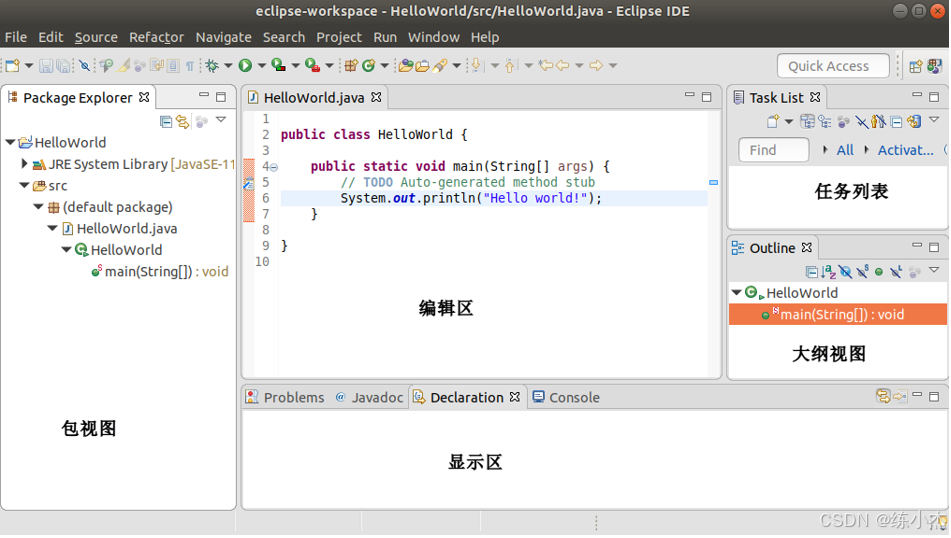Toggle alphabetical Sort in Outline
The image size is (951, 538).
tap(828, 272)
